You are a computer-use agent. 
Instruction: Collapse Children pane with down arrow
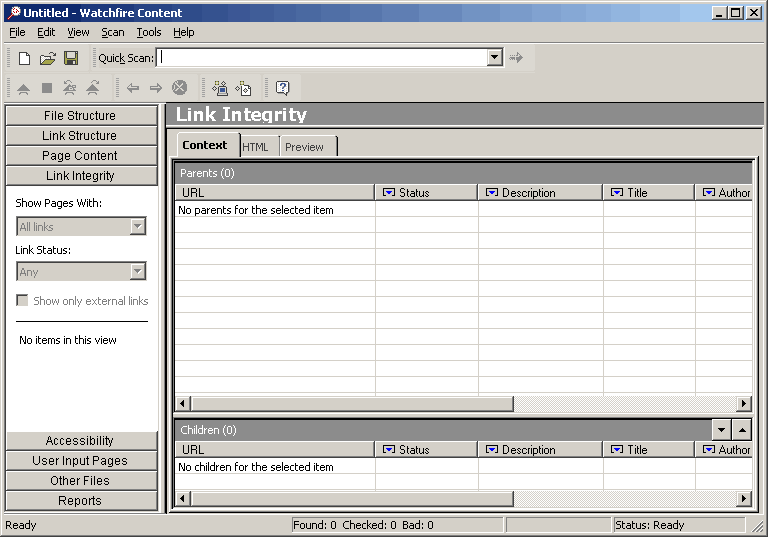(x=721, y=430)
